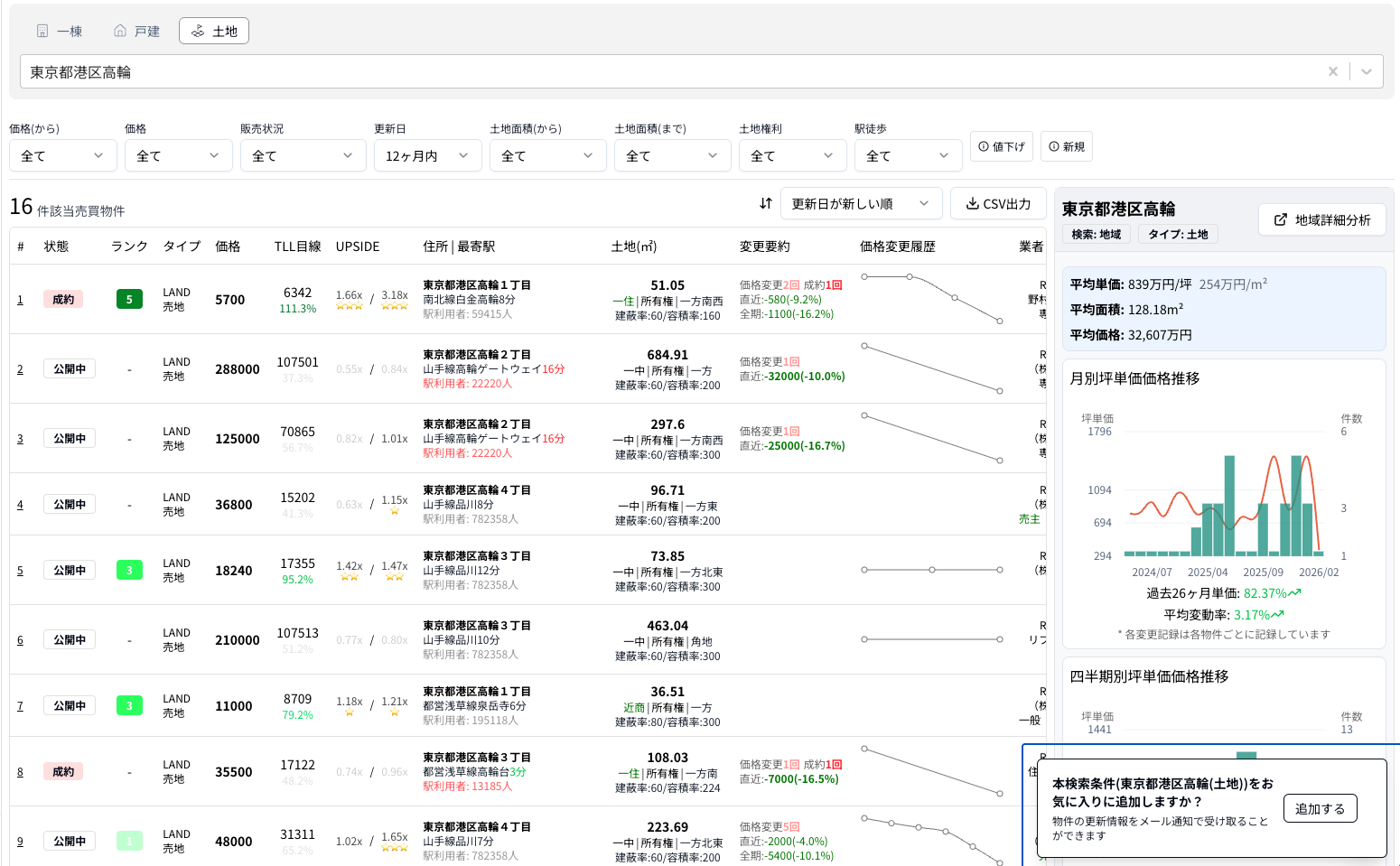
Task: Open the 更新日が新しい順 sort dropdown
Action: click(x=861, y=203)
